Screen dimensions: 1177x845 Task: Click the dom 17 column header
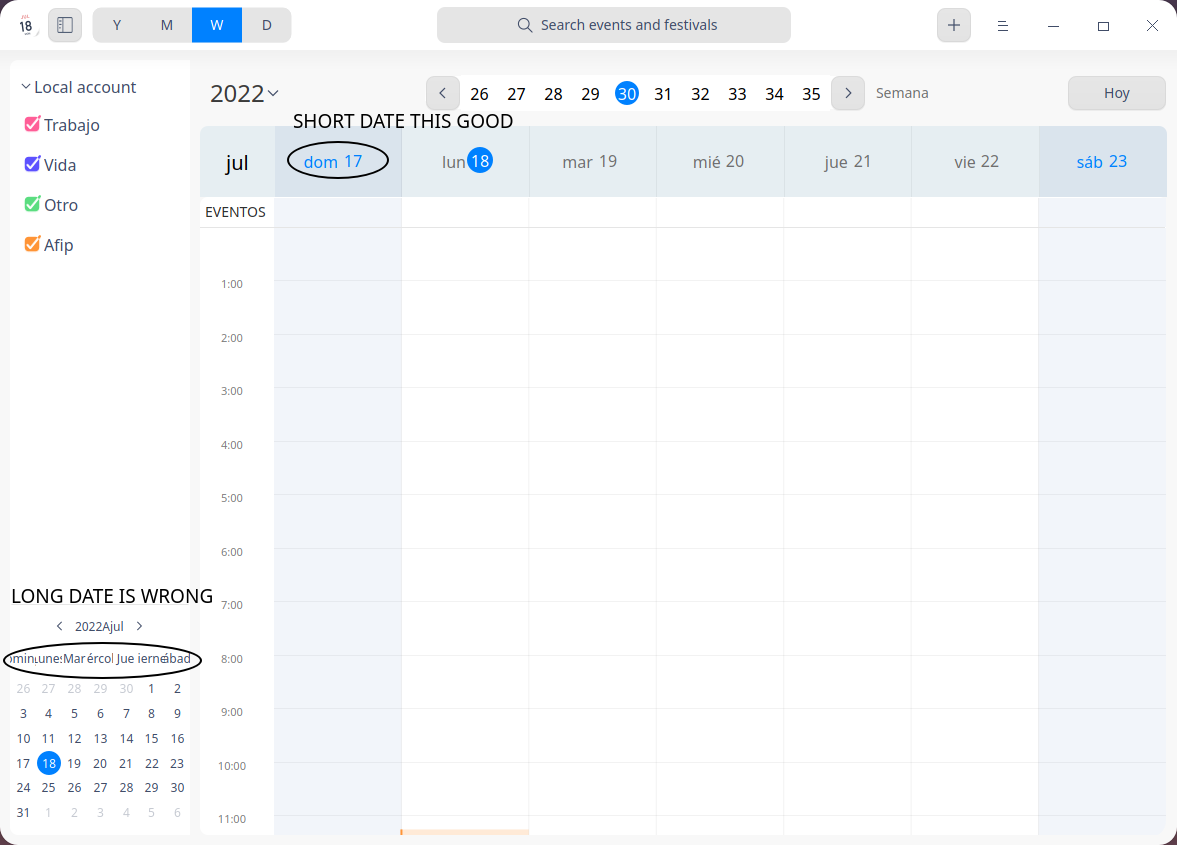(x=338, y=161)
